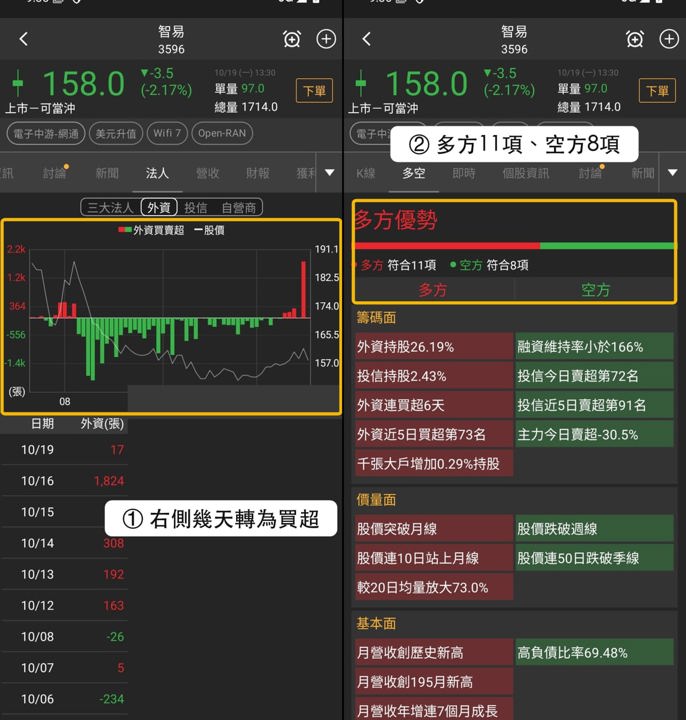This screenshot has height=720, width=686.
Task: Tap 融資維持率小於166% item
Action: click(x=594, y=347)
